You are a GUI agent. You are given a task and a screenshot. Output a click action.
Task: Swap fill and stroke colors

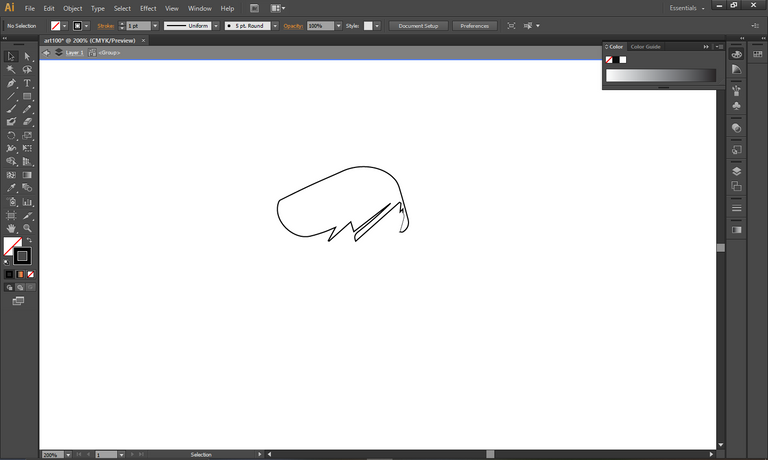pos(29,240)
